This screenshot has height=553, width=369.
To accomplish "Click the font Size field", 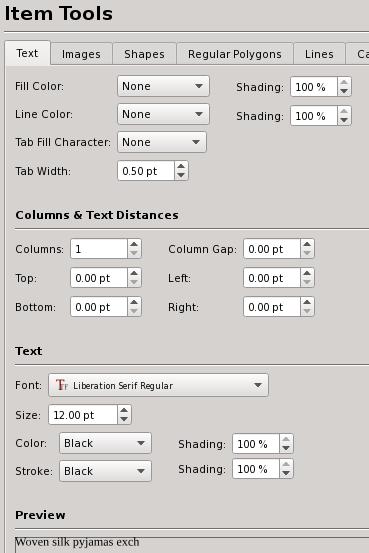I will click(83, 415).
